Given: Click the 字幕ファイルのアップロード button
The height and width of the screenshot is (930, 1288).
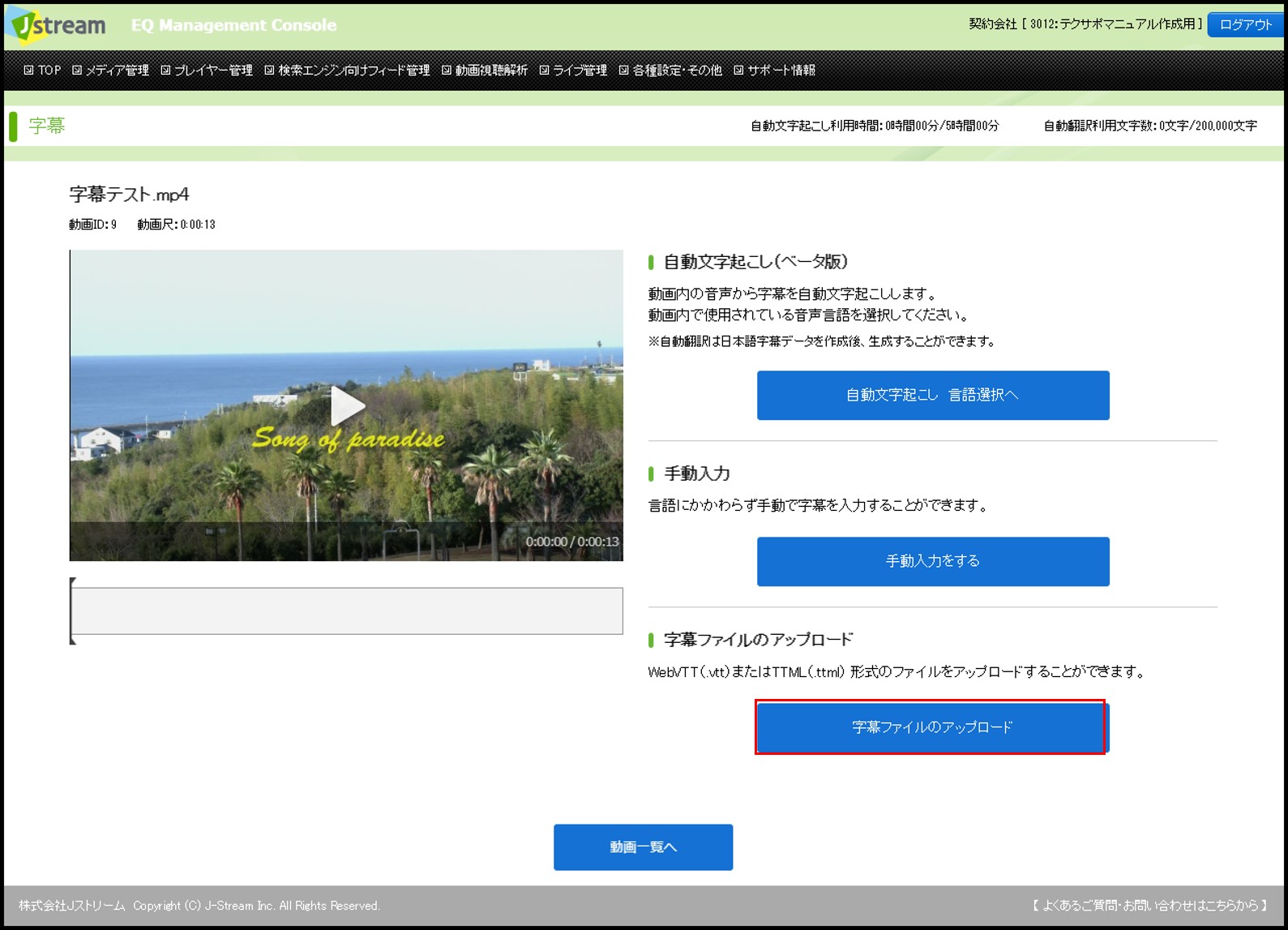Looking at the screenshot, I should point(933,727).
